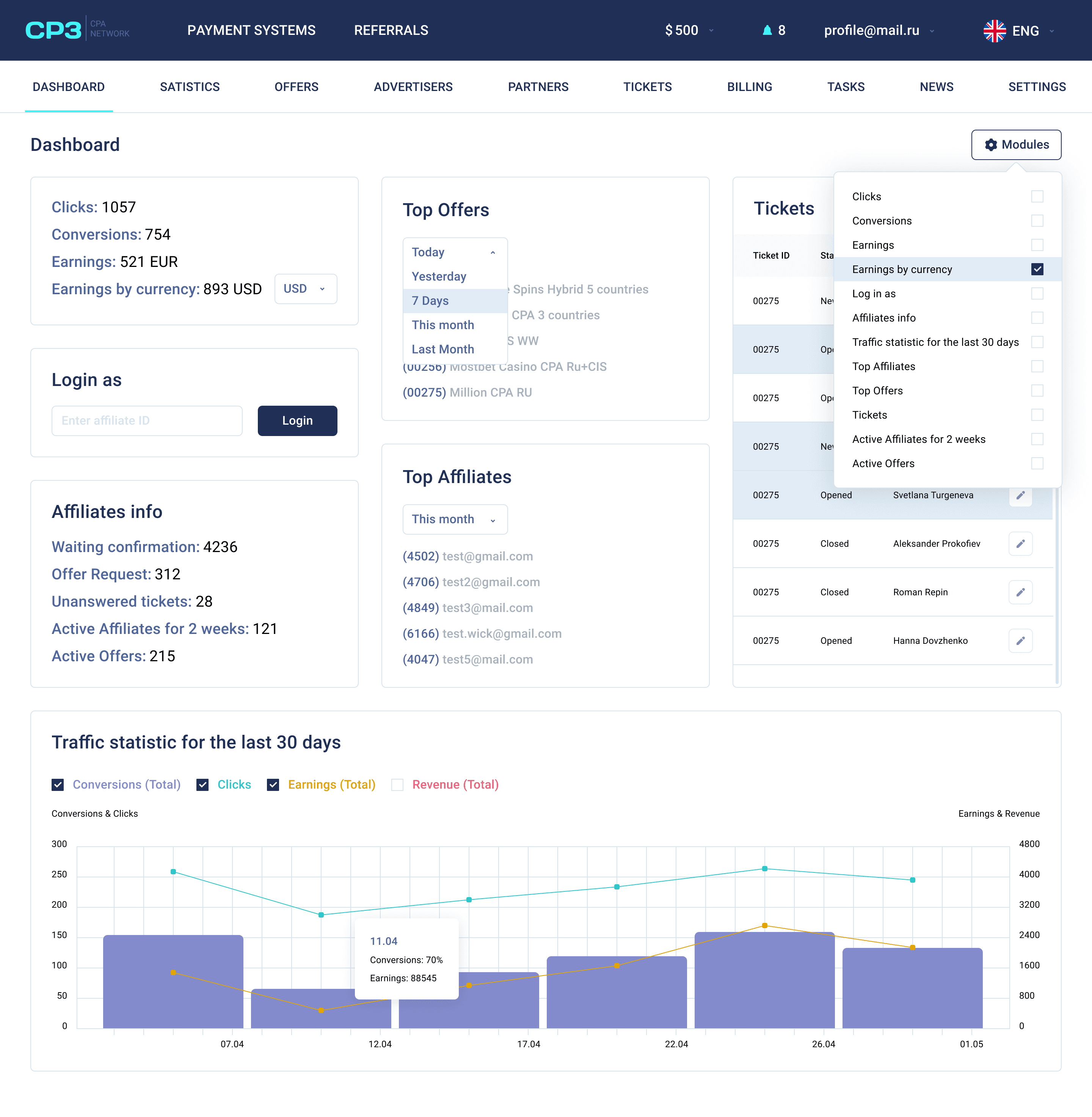The image size is (1092, 1117).
Task: Go to the Tickets tab
Action: click(648, 87)
